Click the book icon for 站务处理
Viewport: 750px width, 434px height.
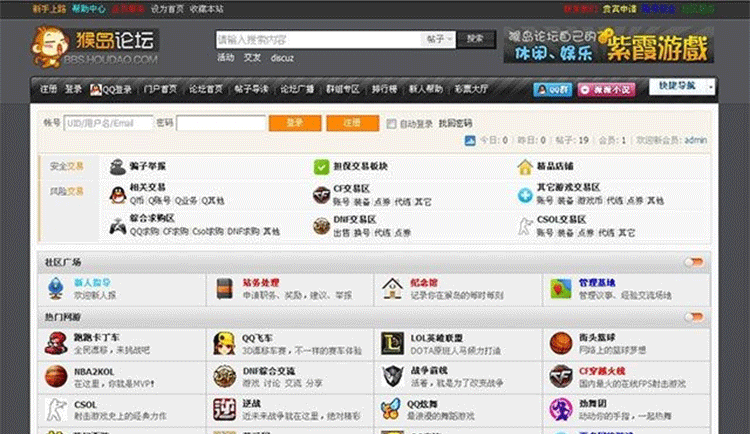(224, 289)
